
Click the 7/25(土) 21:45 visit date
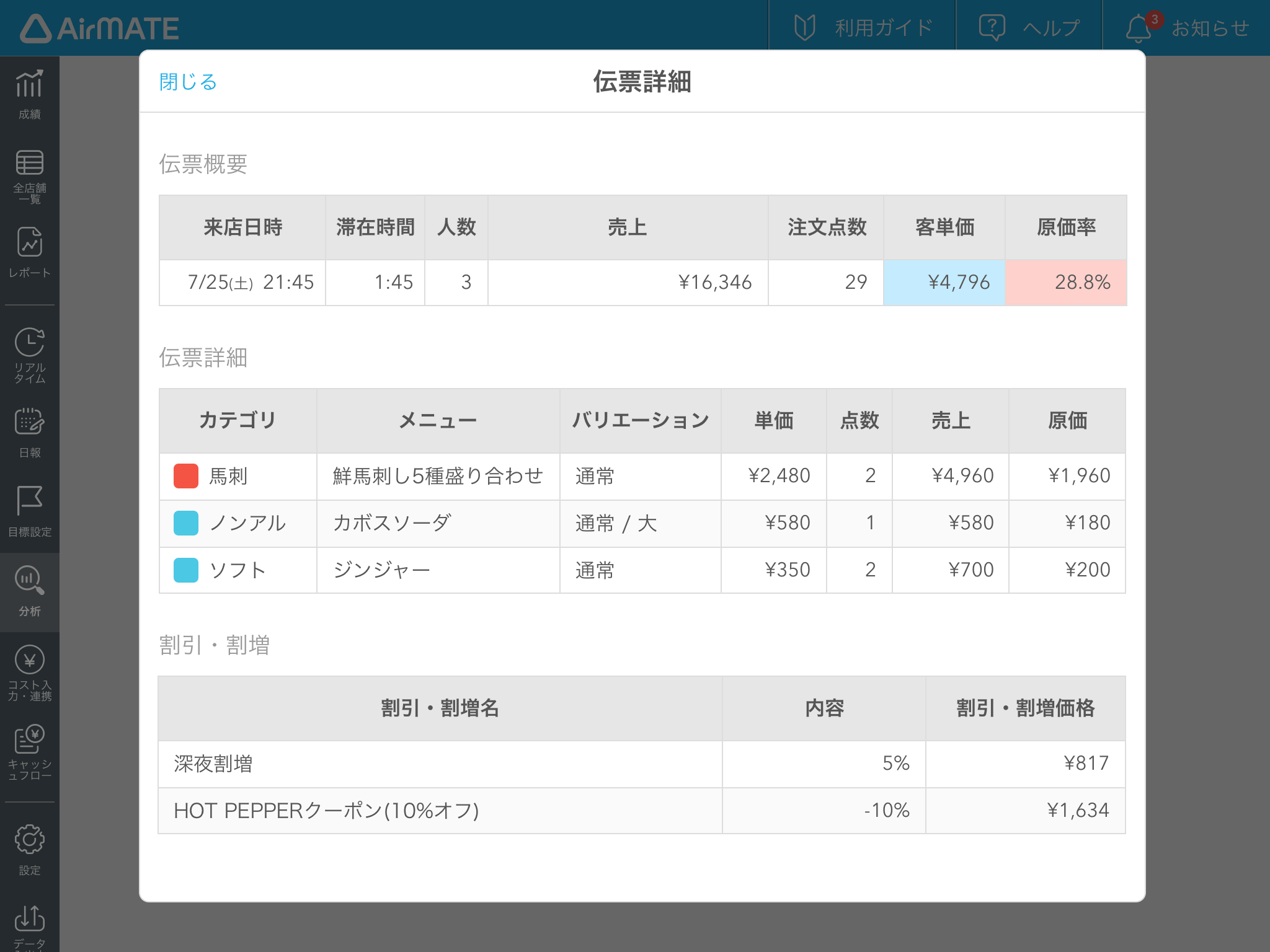click(242, 283)
